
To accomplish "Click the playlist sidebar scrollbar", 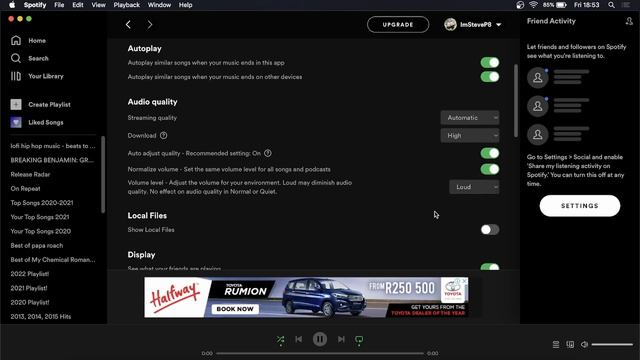I will pyautogui.click(x=103, y=174).
